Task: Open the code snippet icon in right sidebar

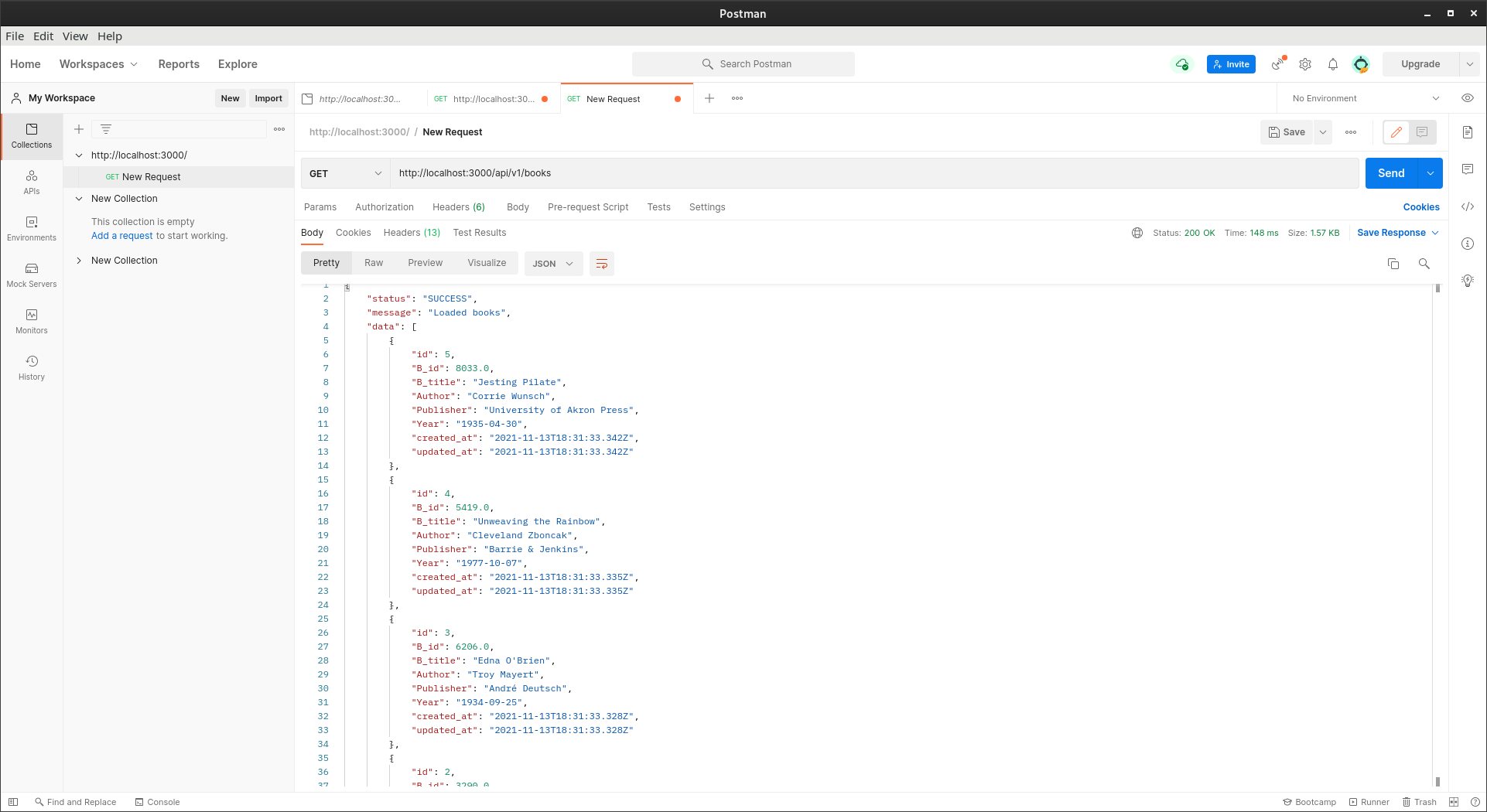Action: click(x=1468, y=206)
